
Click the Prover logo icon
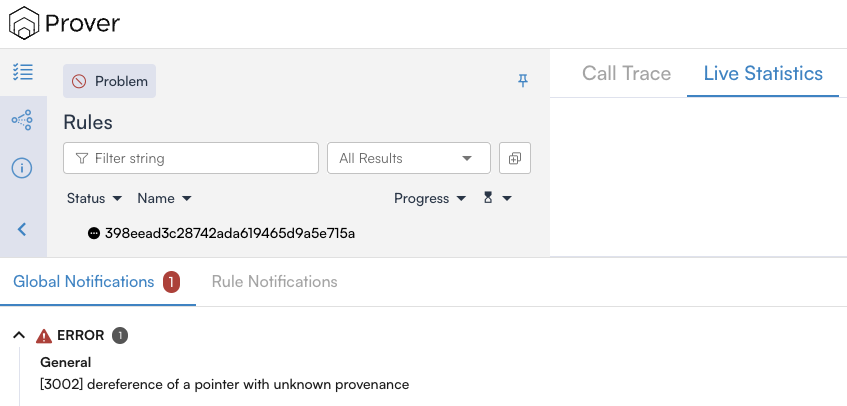tap(24, 22)
